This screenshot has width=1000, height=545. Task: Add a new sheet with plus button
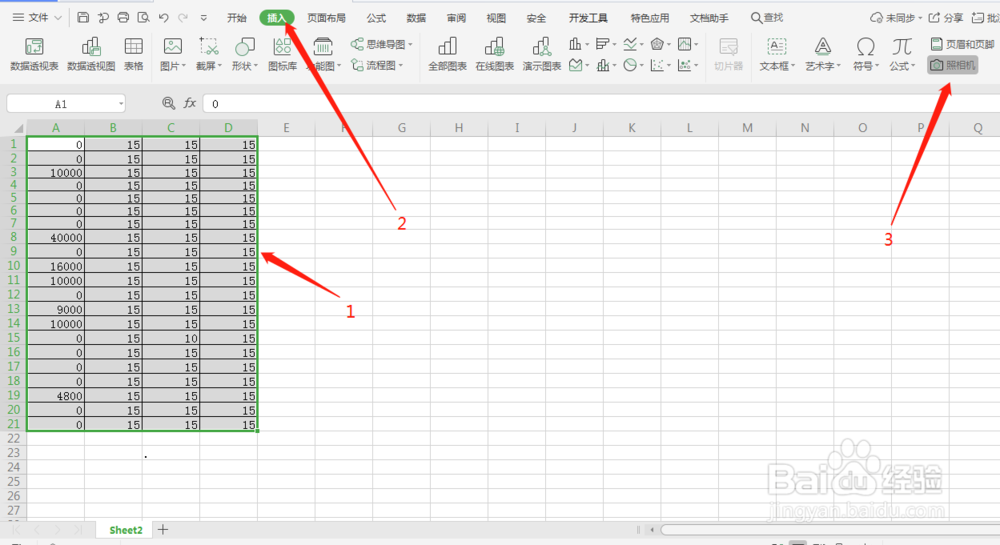tap(163, 530)
